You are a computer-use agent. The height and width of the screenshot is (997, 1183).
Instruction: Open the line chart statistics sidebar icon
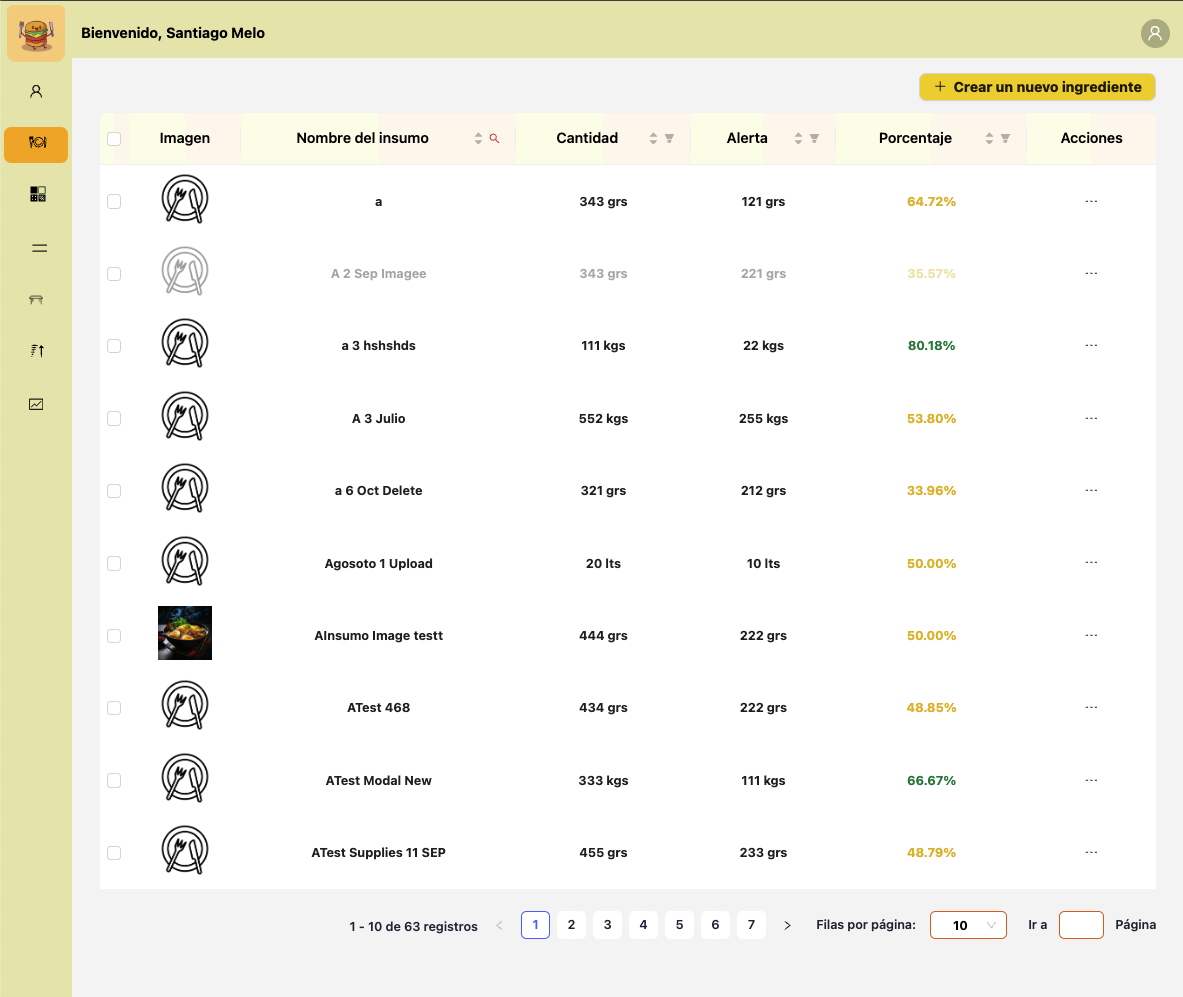coord(36,404)
